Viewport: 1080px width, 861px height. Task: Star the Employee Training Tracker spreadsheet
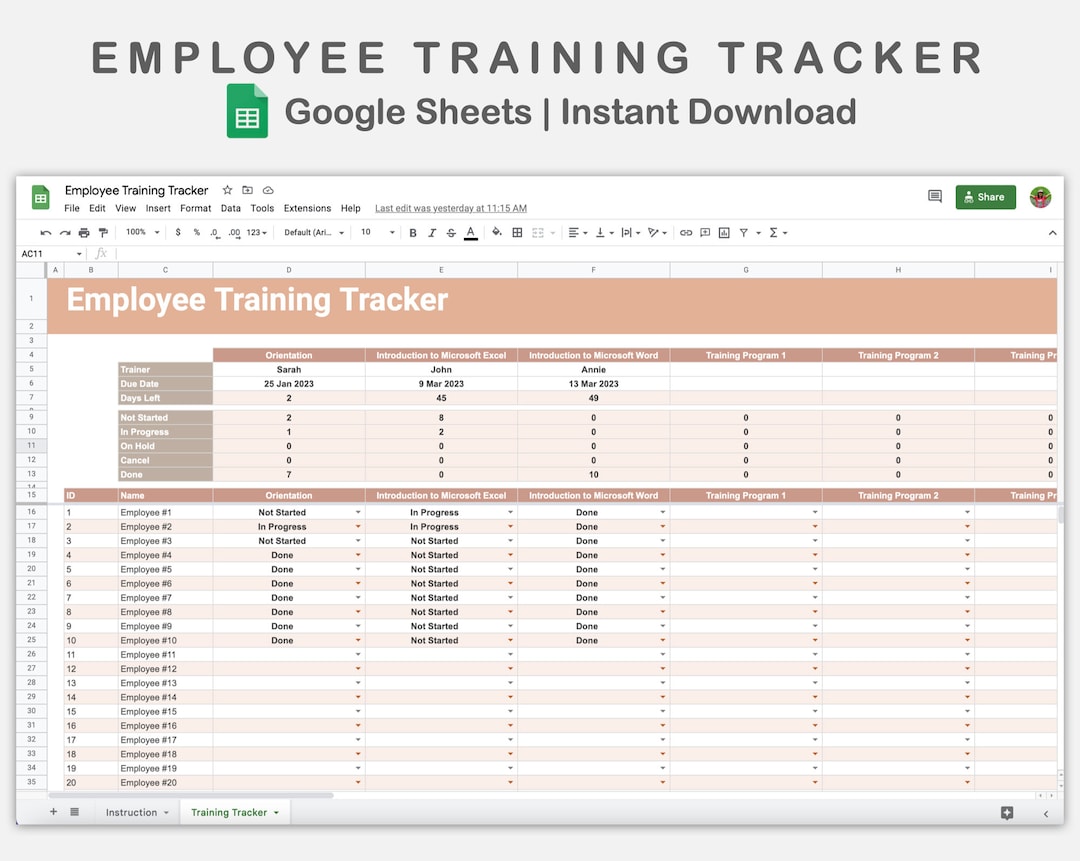click(227, 189)
